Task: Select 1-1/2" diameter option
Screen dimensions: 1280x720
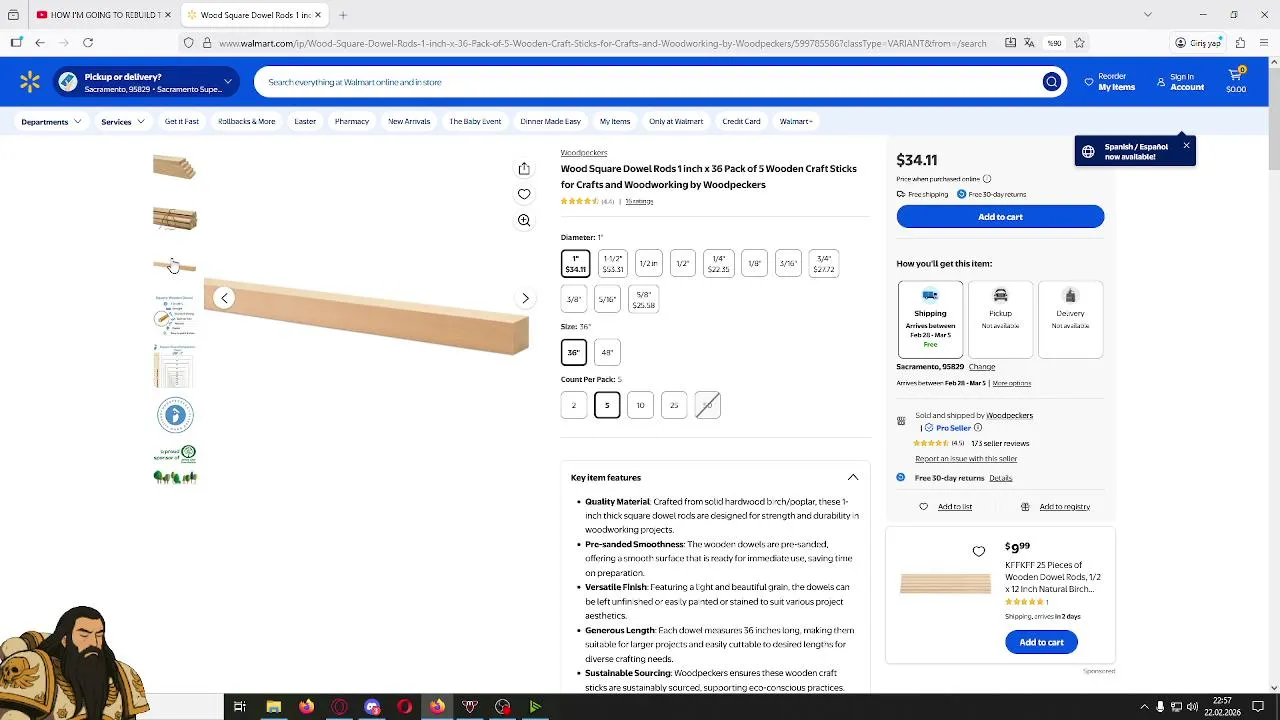Action: [613, 264]
